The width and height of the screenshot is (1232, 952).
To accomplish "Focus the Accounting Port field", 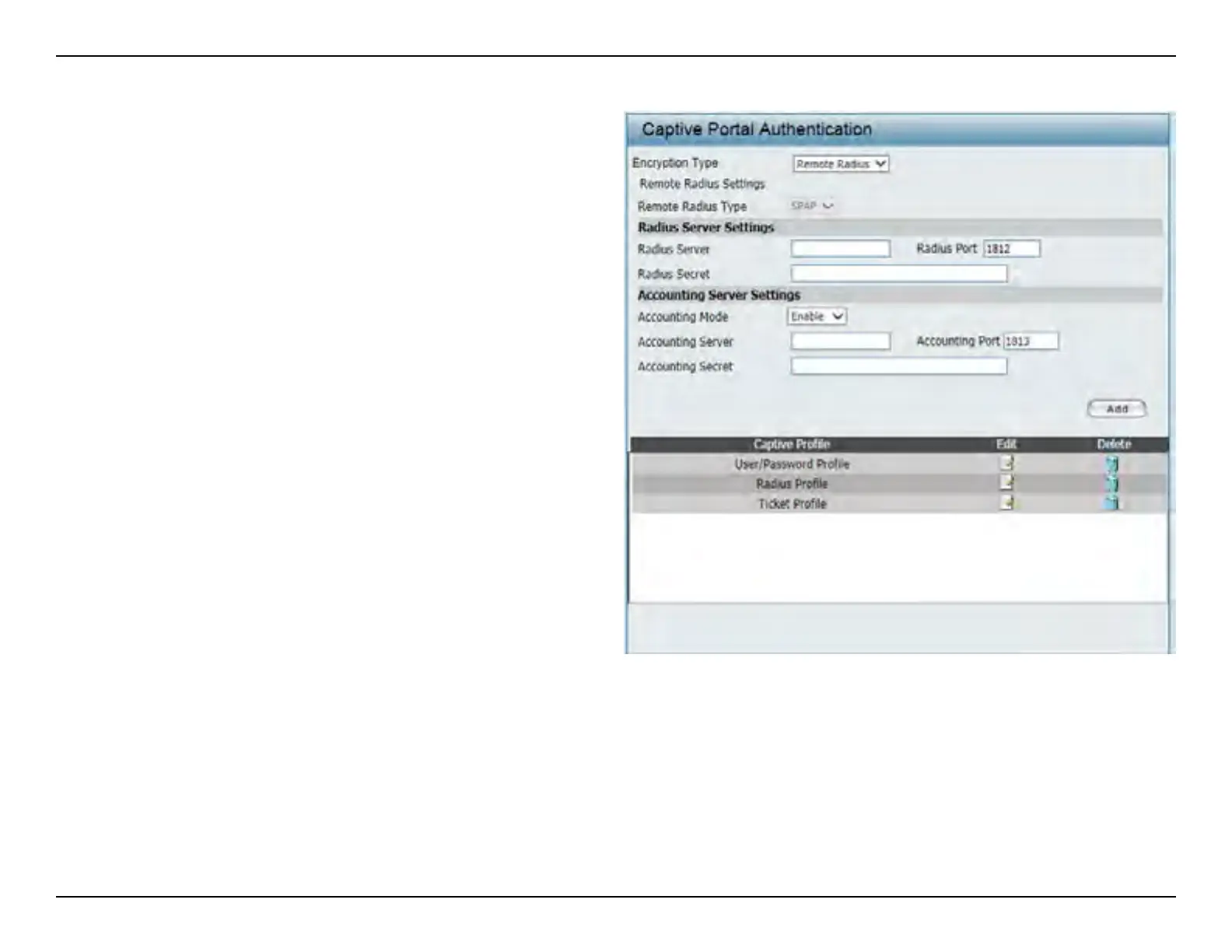I will pos(1031,341).
